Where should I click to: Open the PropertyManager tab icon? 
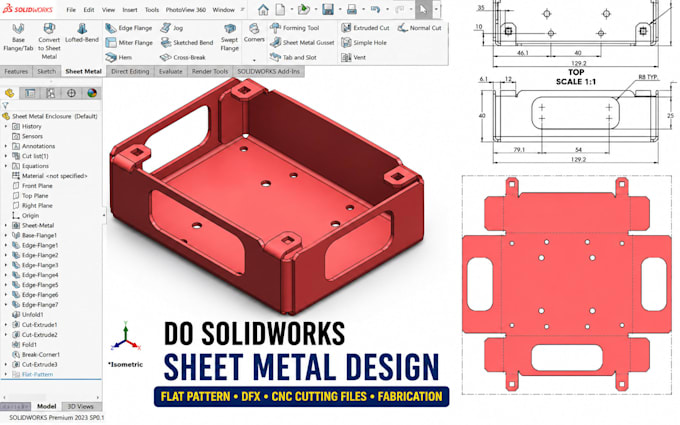[x=30, y=93]
